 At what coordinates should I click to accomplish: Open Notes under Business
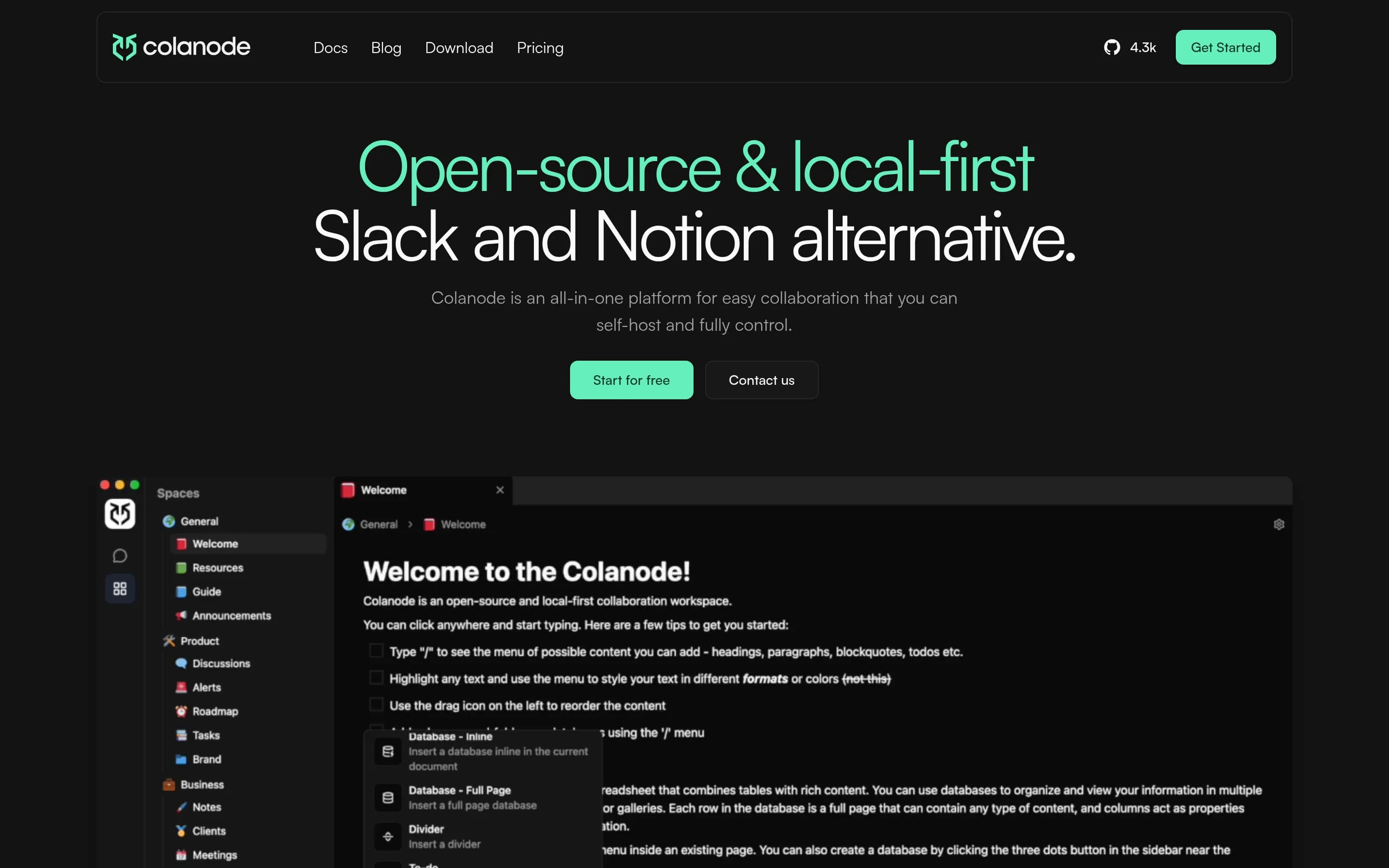[248, 807]
